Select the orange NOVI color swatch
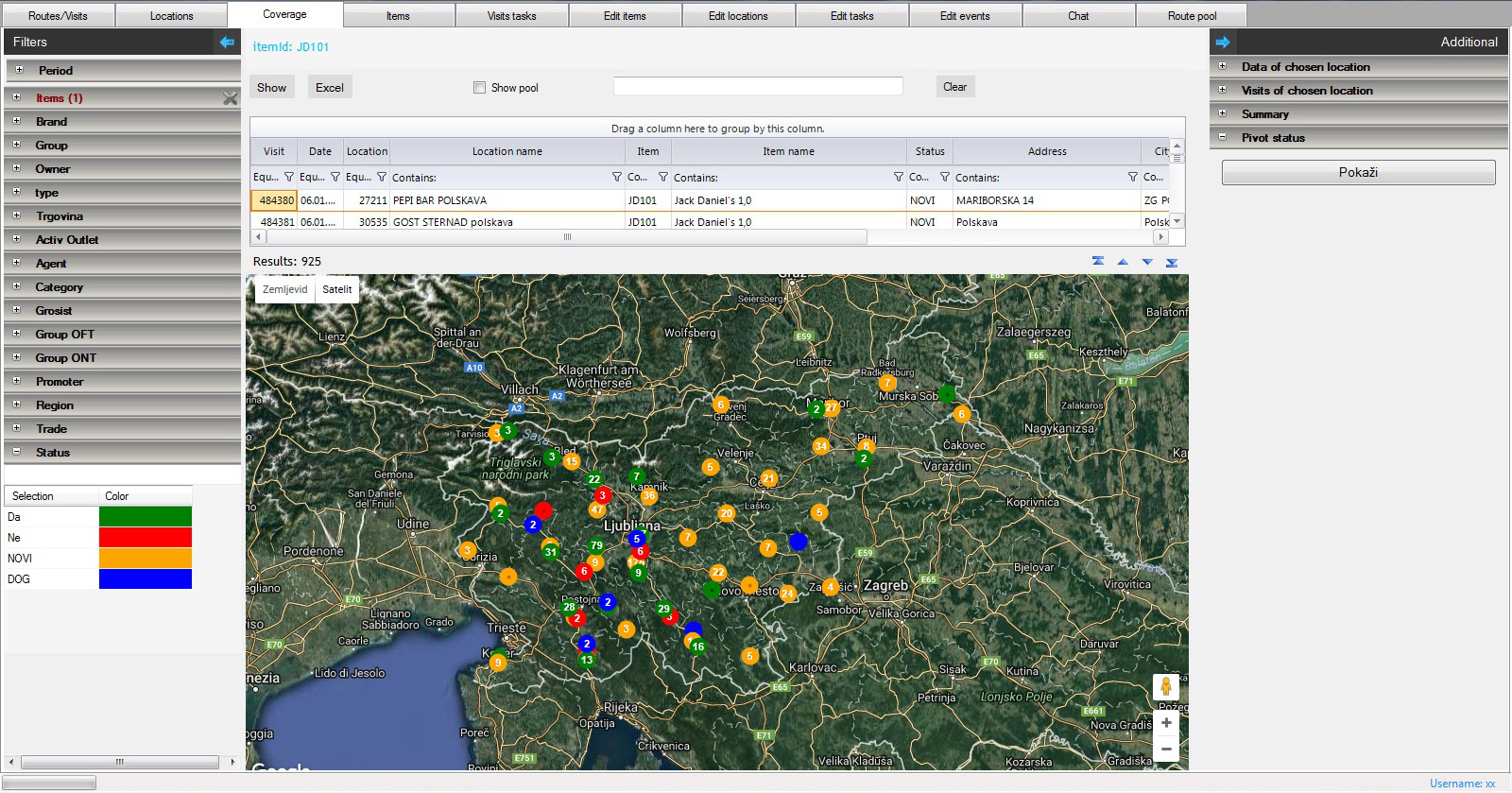 145,559
